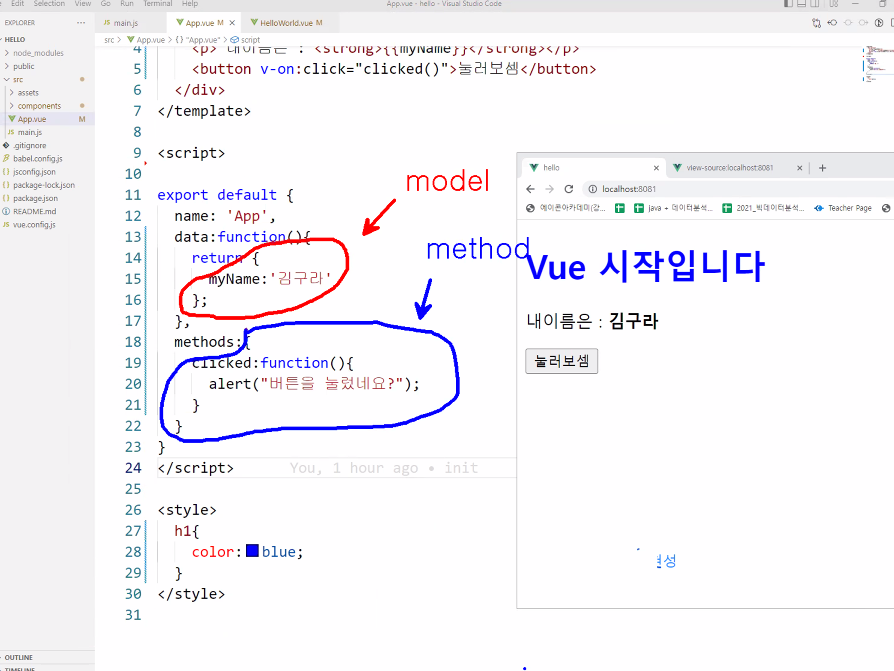This screenshot has width=894, height=671.
Task: Open the Teacher Page bookmark
Action: [x=843, y=208]
